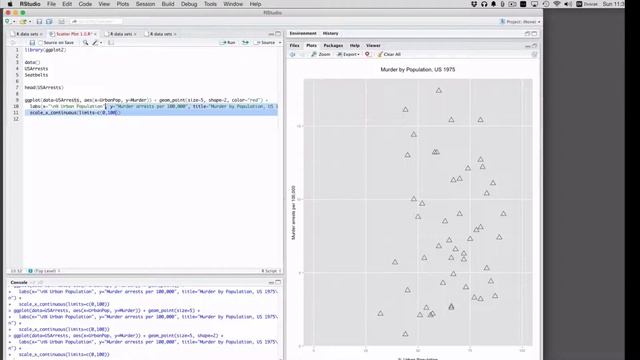Click the console scale_x_continuous last line

(64, 354)
